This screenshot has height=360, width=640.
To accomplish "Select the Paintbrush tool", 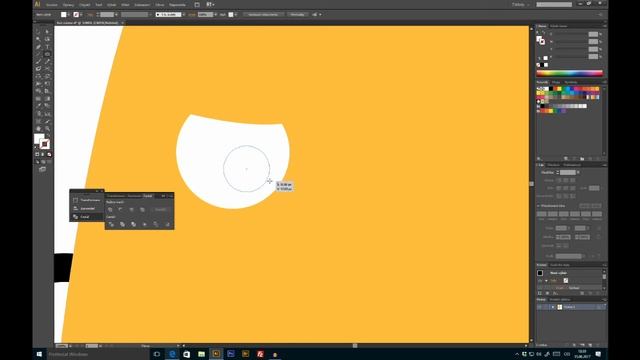I will pyautogui.click(x=38, y=61).
